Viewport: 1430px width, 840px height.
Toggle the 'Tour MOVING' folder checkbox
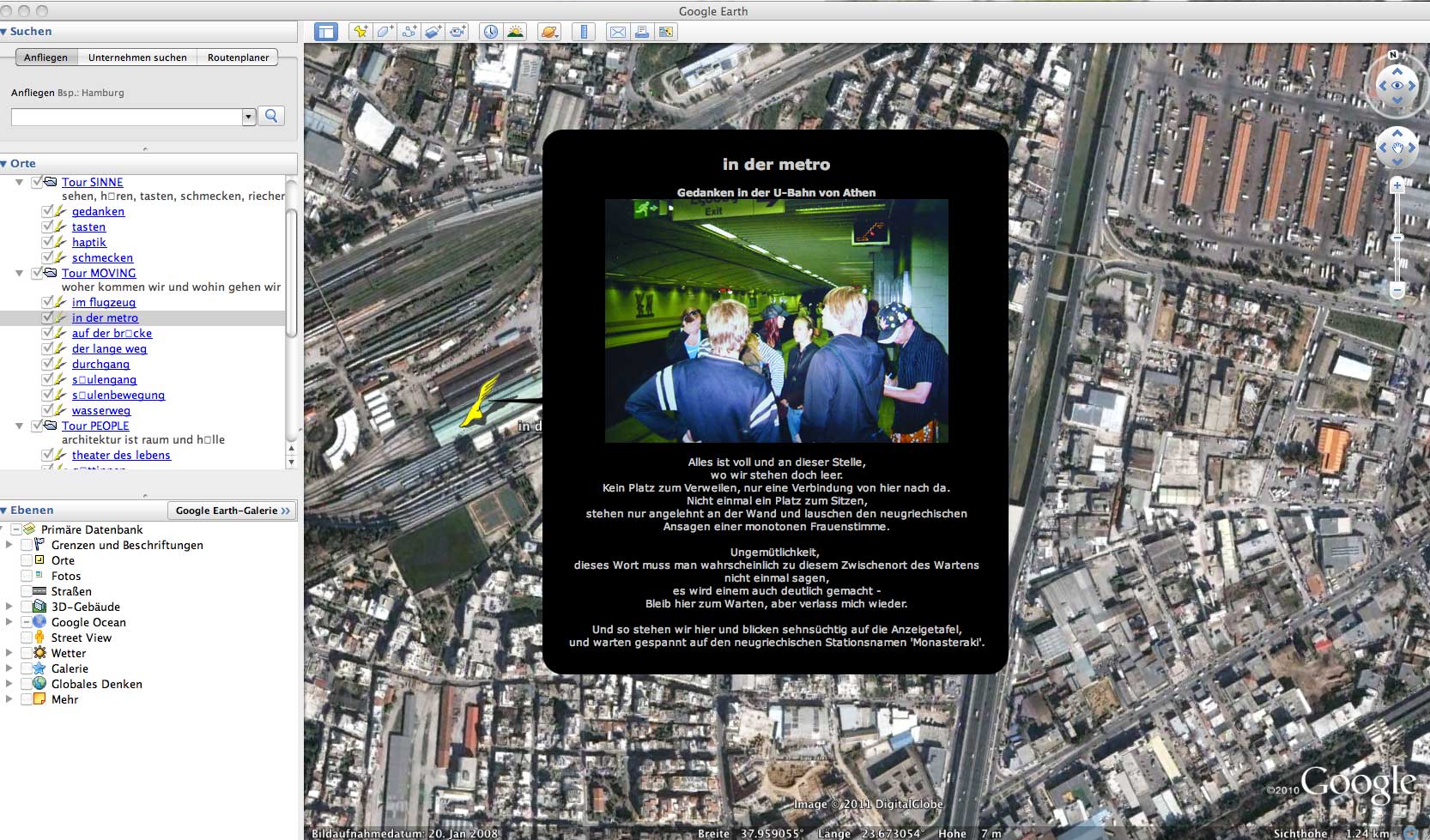pos(37,273)
